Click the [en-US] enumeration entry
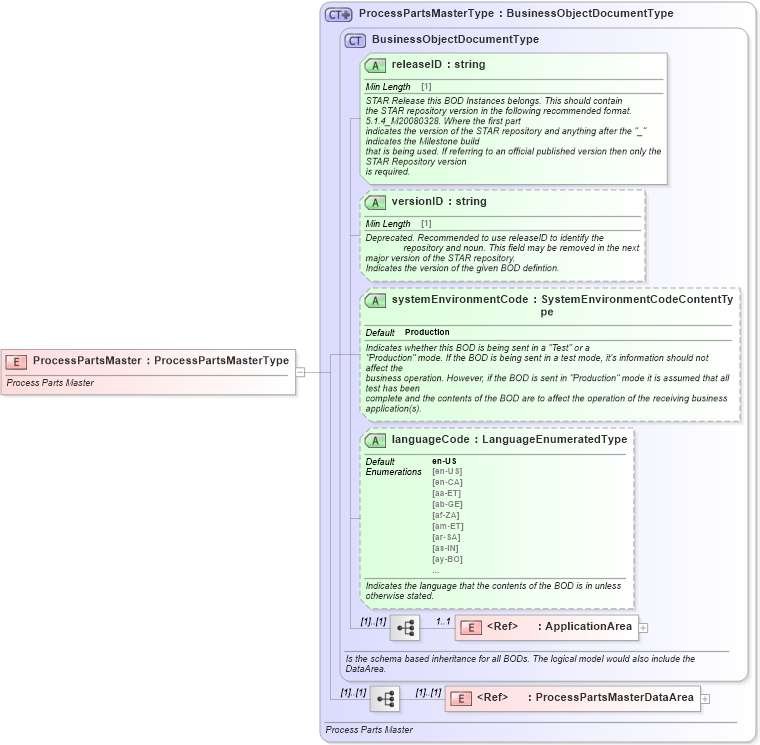 447,471
